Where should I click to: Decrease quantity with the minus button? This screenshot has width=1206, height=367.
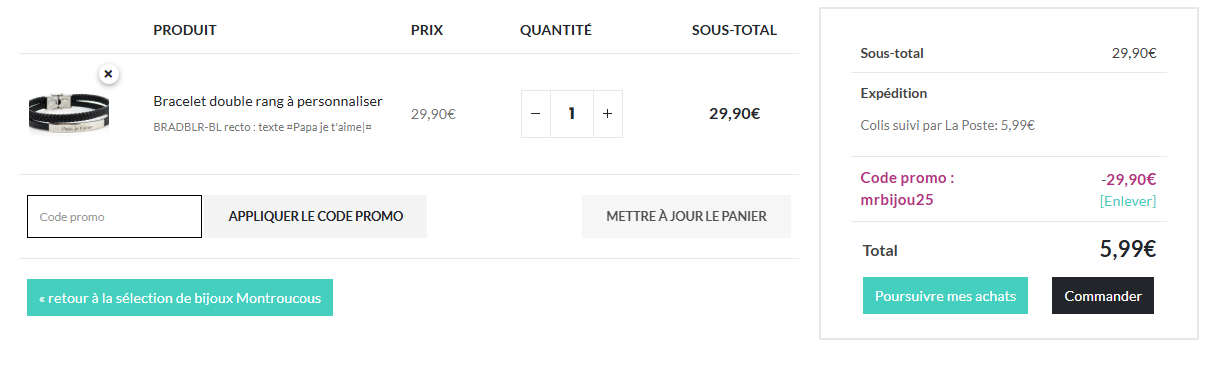pos(535,114)
